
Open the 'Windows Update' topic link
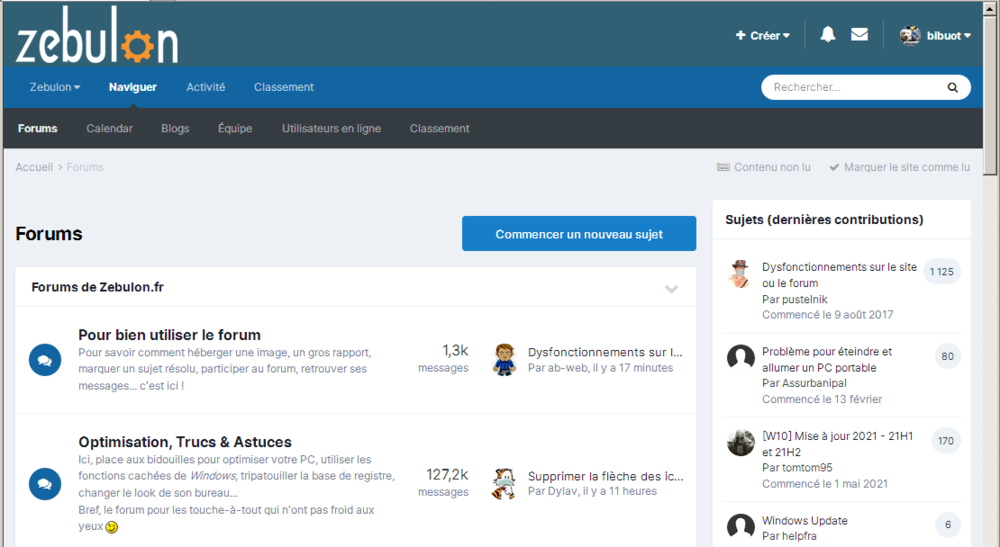[804, 521]
